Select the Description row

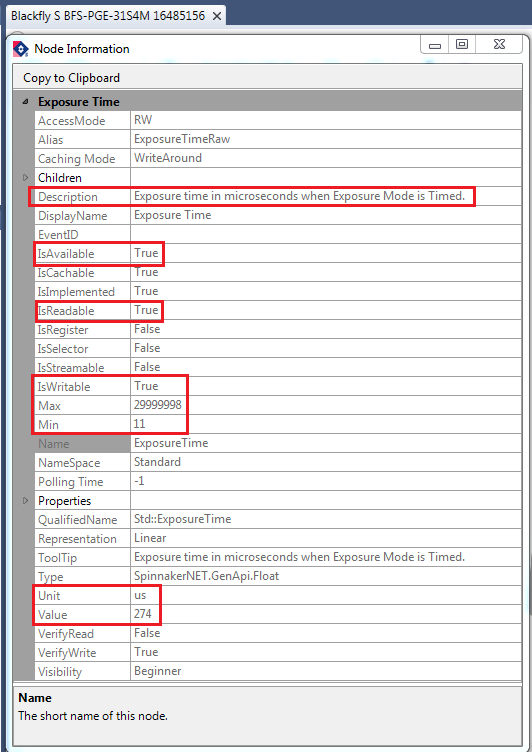(x=278, y=197)
